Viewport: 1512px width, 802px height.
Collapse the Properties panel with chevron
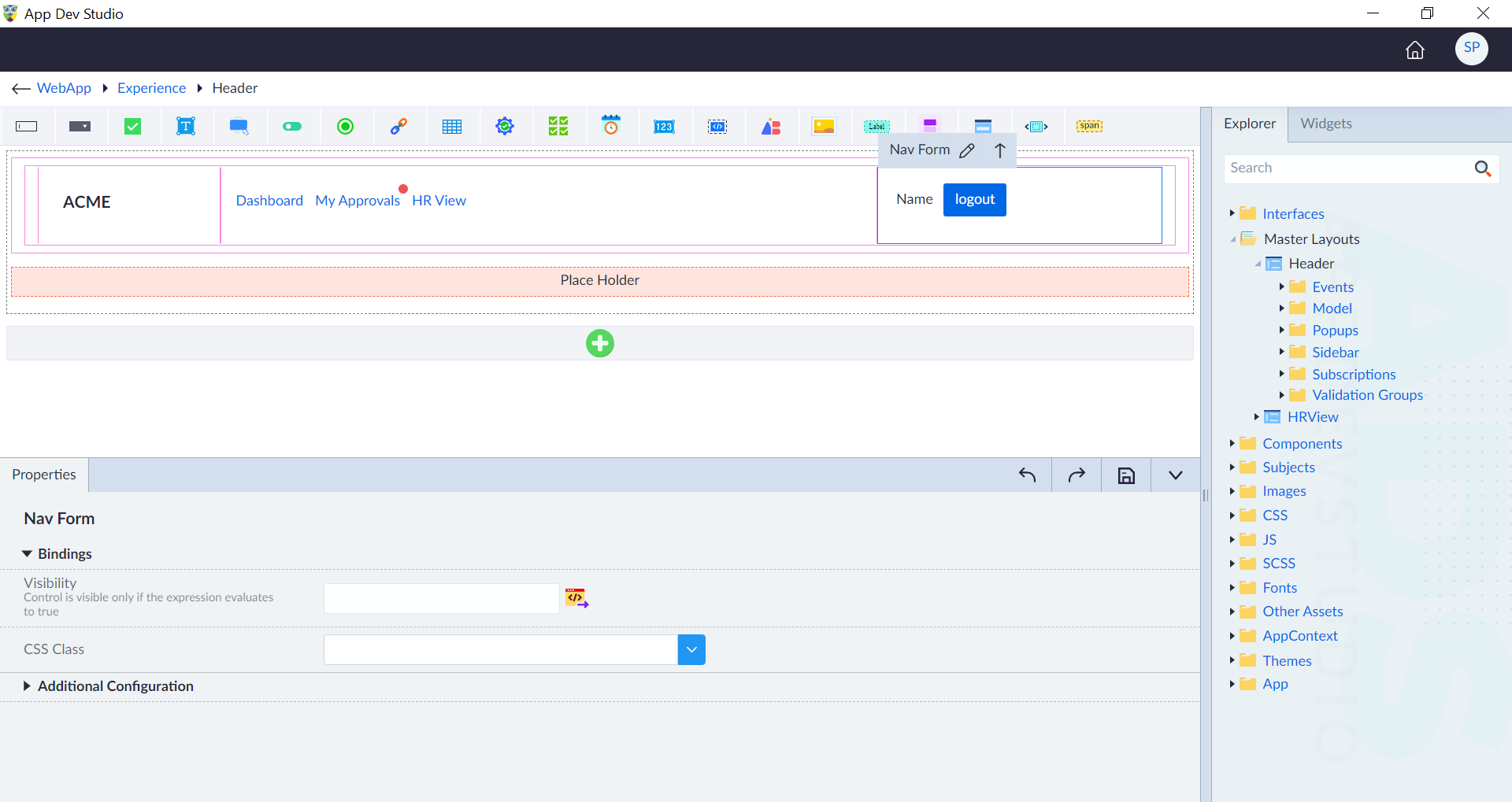[1176, 475]
